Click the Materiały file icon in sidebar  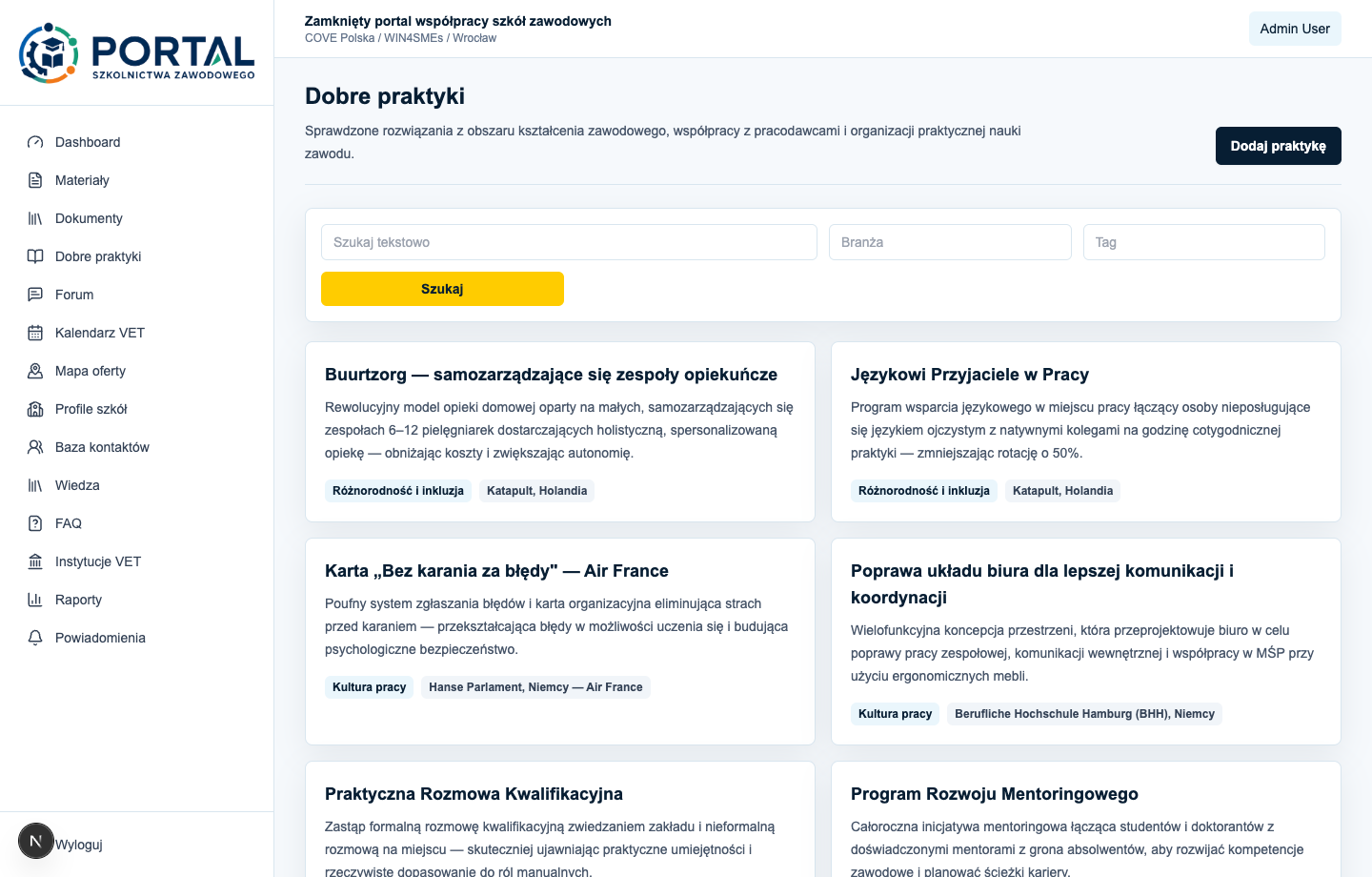pyautogui.click(x=35, y=180)
